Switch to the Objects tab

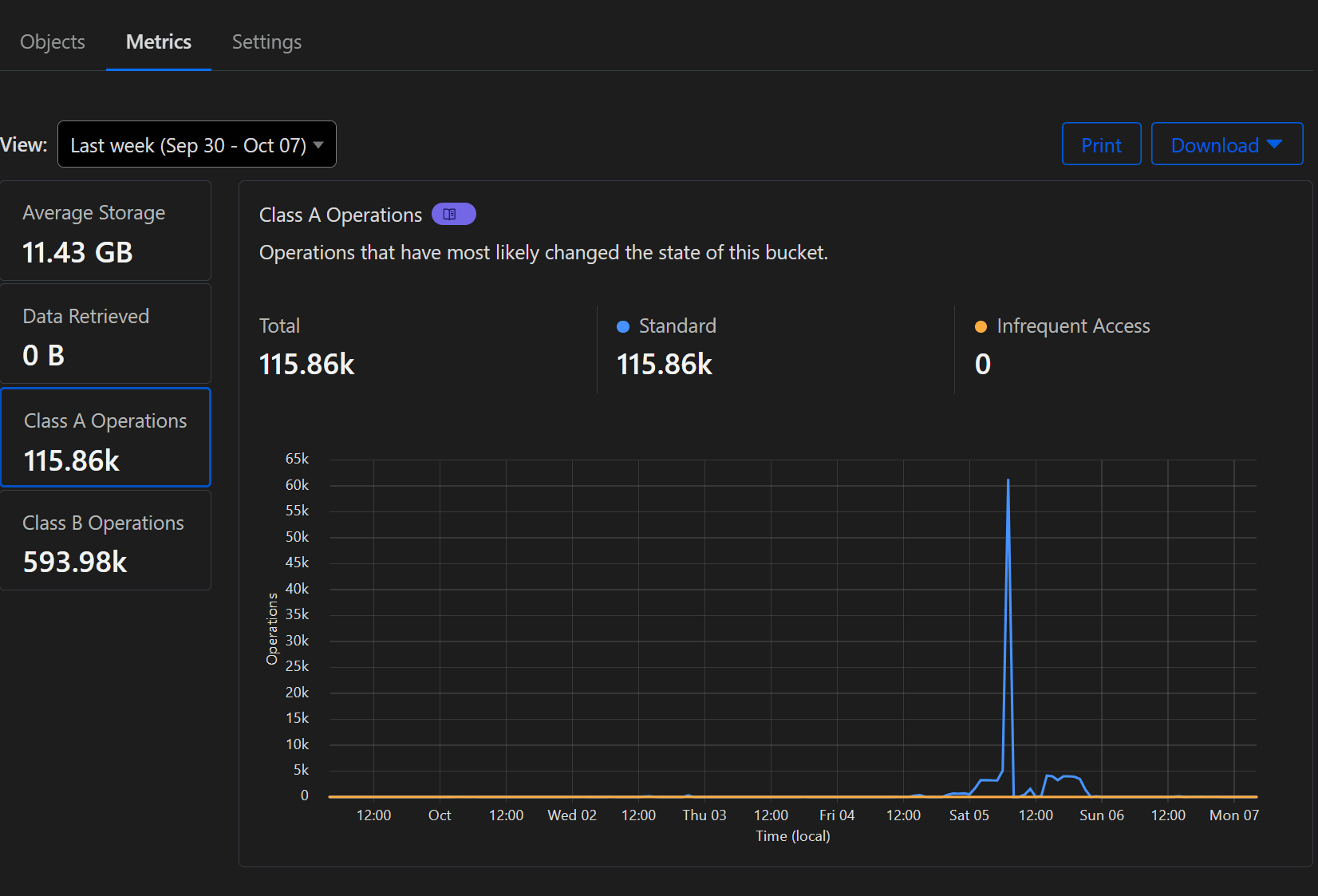[53, 41]
